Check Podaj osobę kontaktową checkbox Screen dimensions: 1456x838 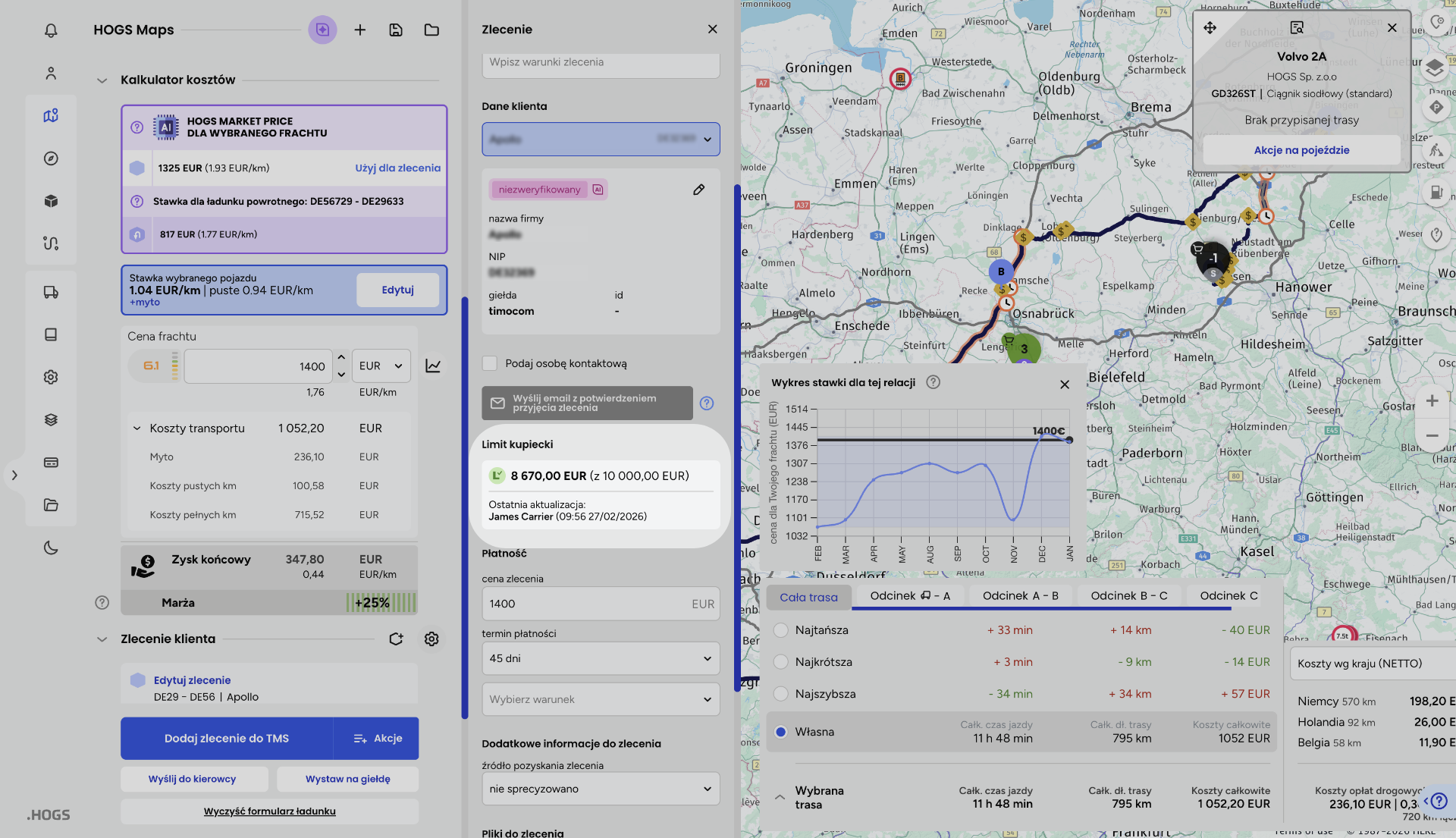(x=490, y=363)
